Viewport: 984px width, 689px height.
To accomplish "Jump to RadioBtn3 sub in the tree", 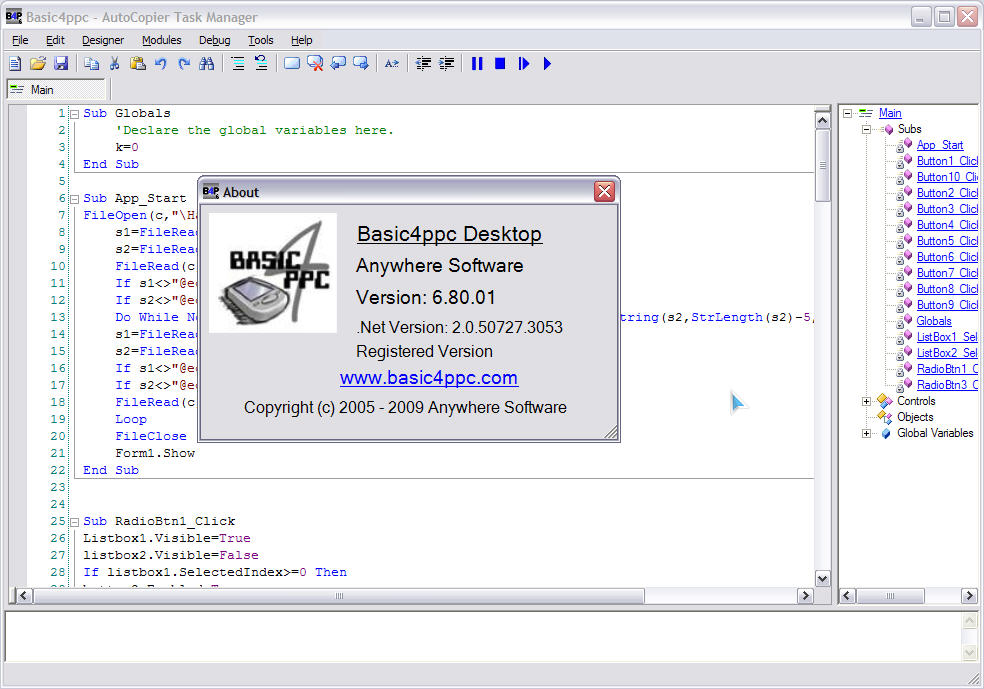I will (947, 385).
